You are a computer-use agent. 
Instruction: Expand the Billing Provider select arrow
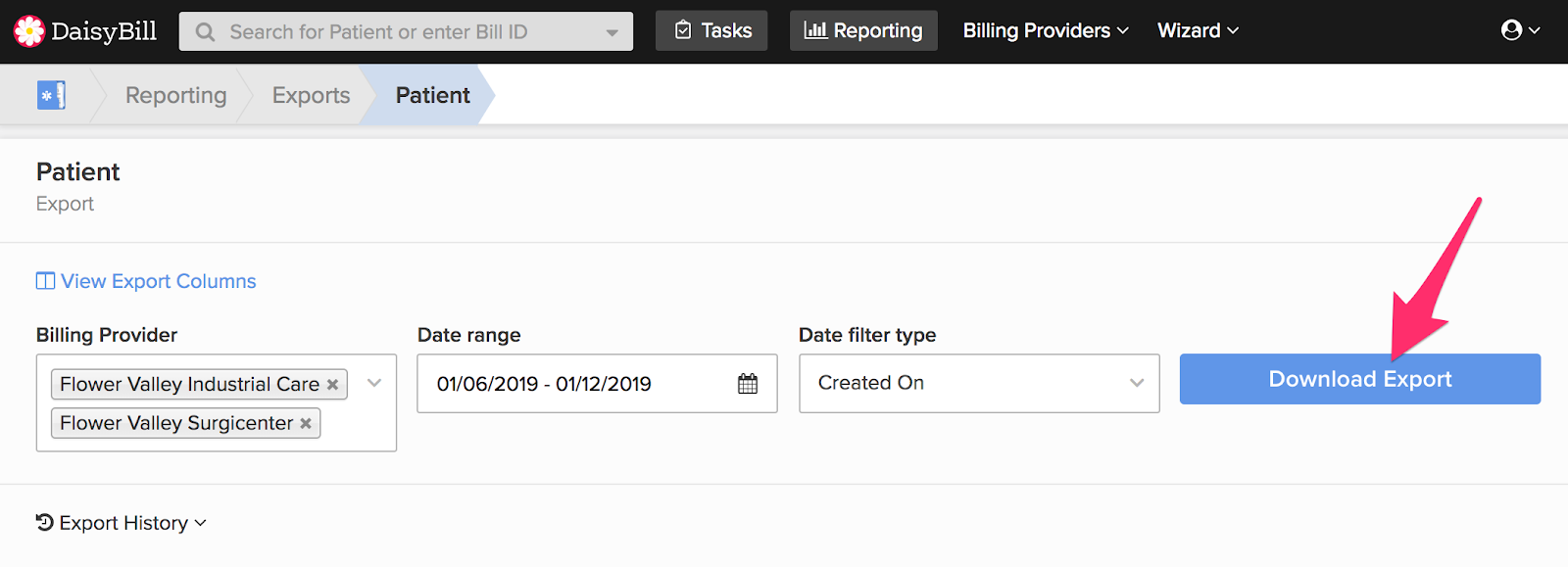pos(374,383)
